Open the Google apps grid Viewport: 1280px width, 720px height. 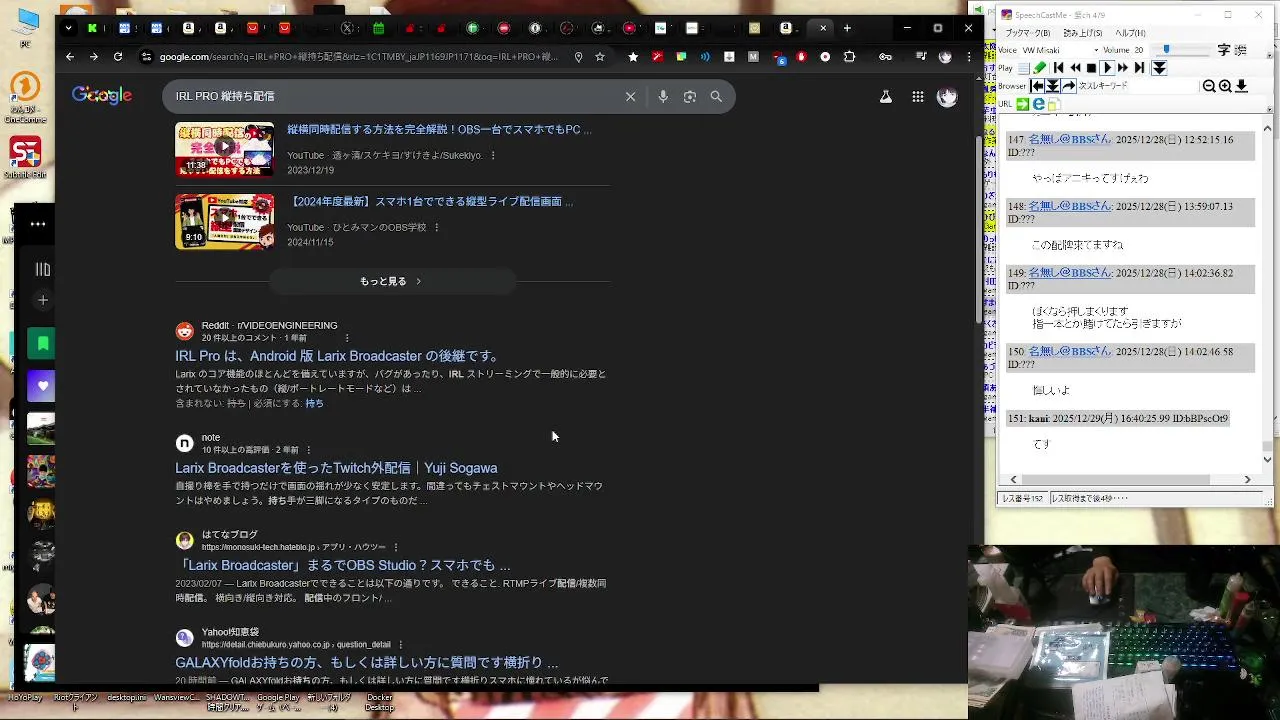click(917, 97)
